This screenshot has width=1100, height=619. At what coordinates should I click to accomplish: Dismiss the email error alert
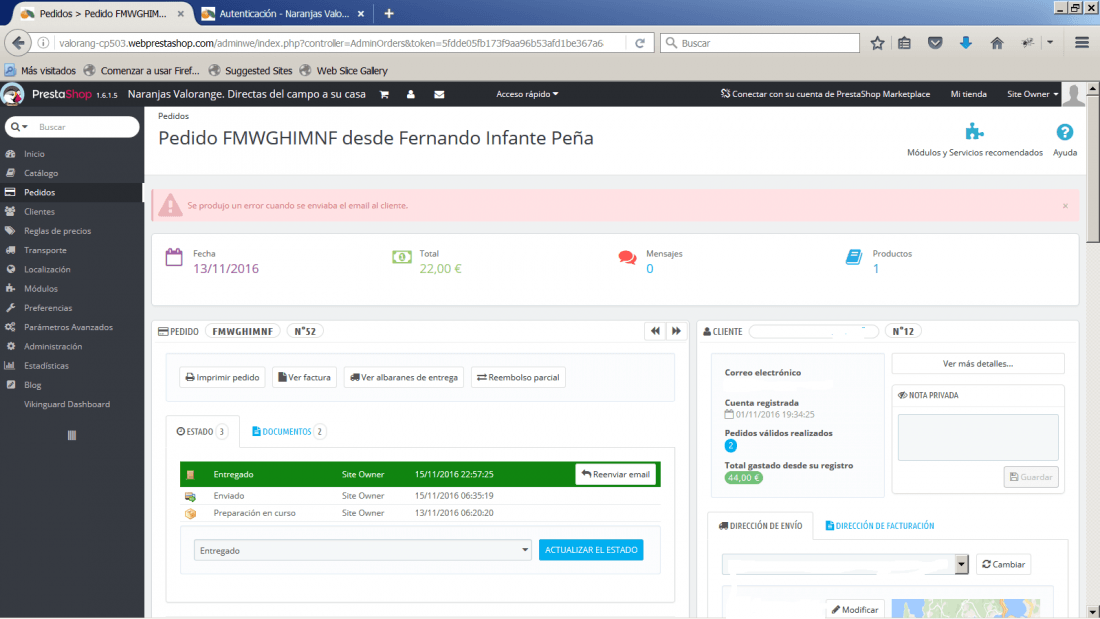pos(1065,206)
